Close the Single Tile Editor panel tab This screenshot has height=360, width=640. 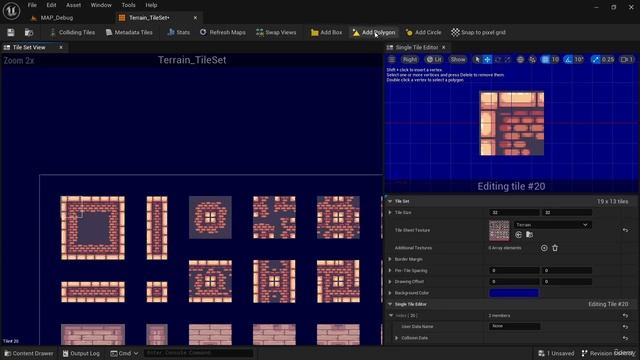pos(444,47)
